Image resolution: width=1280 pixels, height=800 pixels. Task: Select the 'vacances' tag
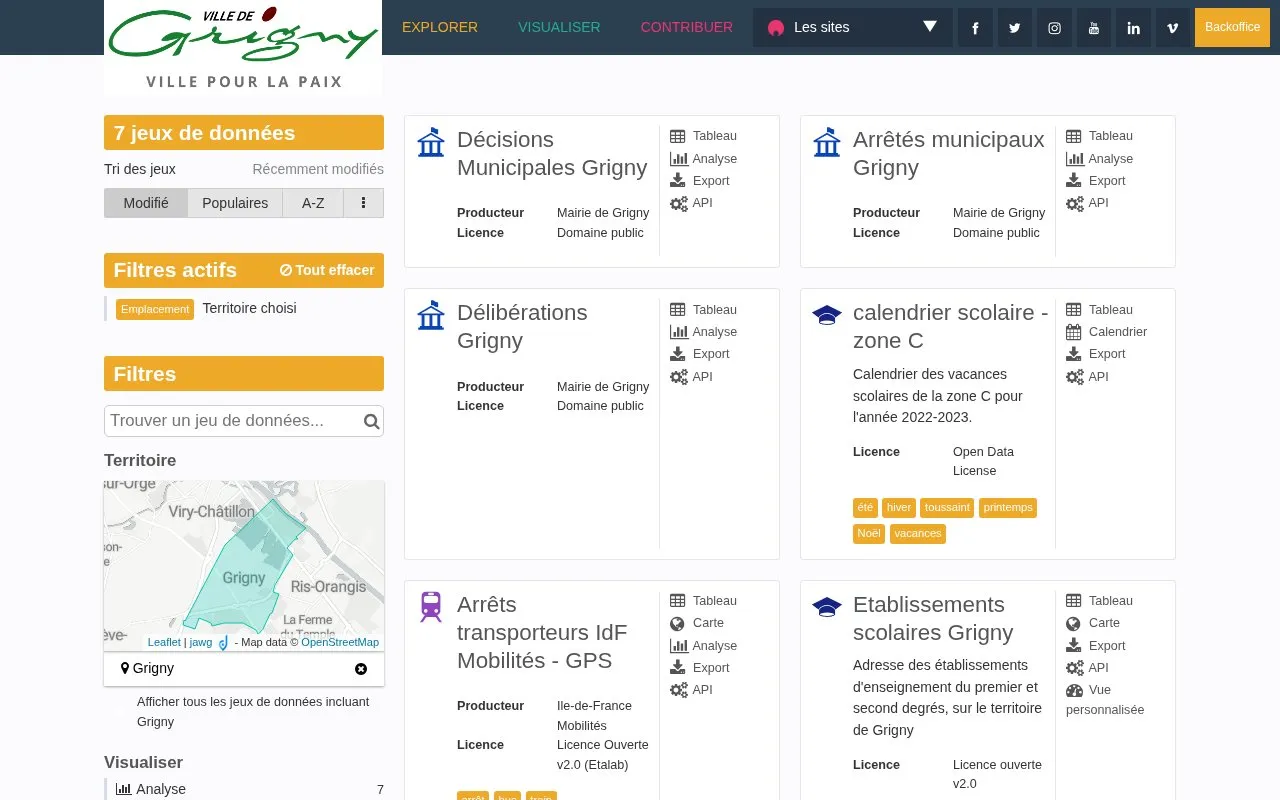pyautogui.click(x=918, y=534)
